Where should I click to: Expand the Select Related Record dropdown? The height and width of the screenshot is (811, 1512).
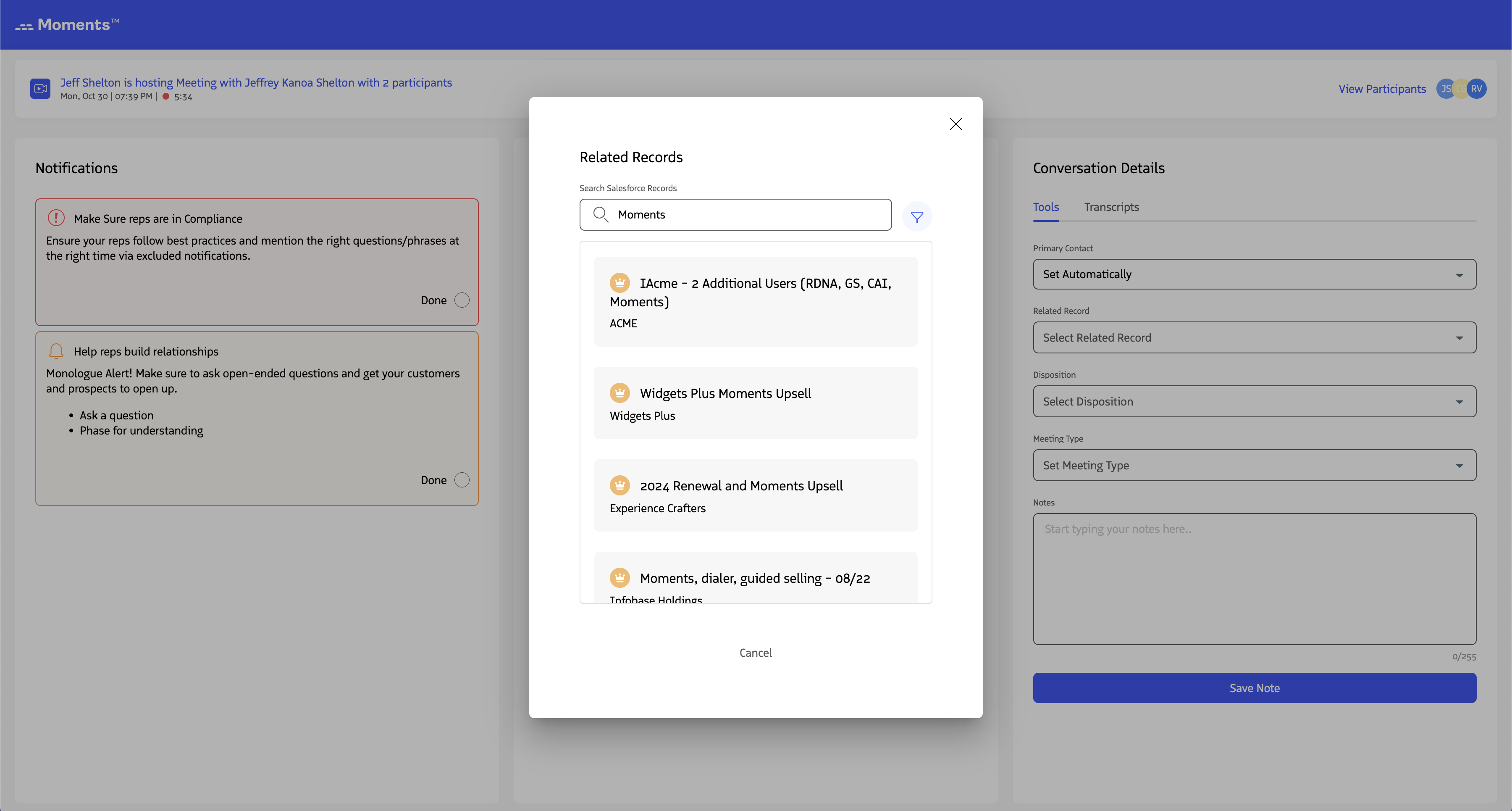[1254, 337]
